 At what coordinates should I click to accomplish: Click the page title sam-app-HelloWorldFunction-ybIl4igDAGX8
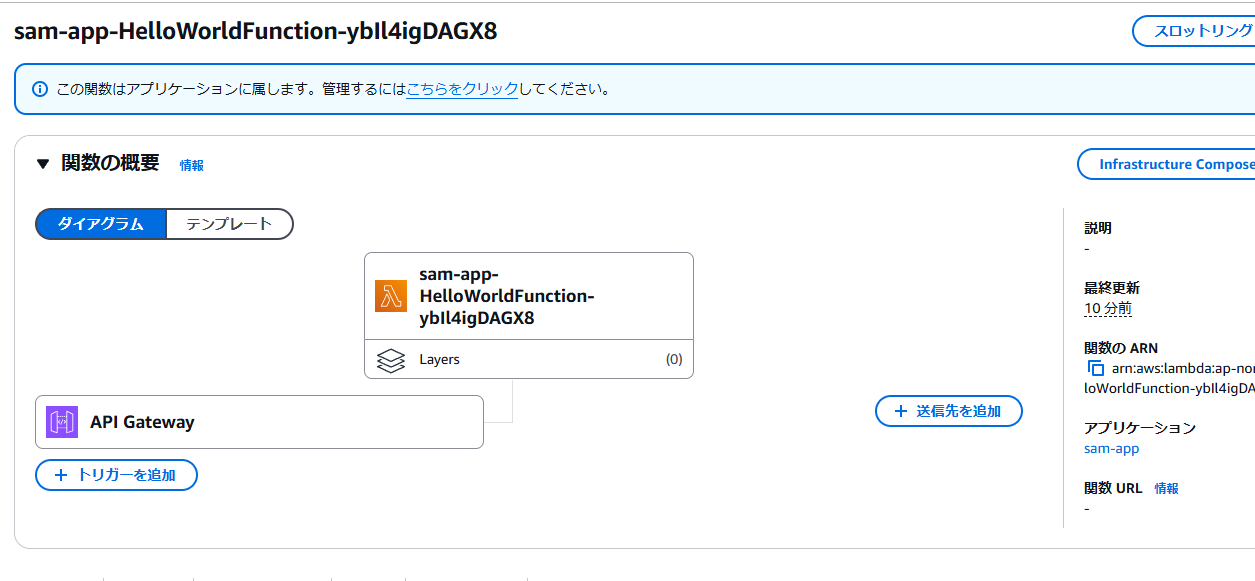(x=255, y=31)
